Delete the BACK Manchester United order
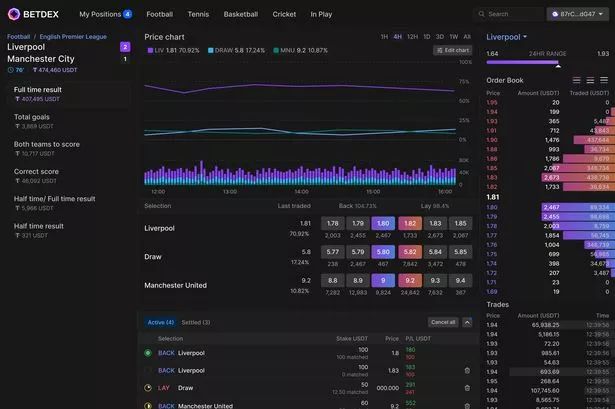Viewport: 615px width, 409px height. click(467, 405)
